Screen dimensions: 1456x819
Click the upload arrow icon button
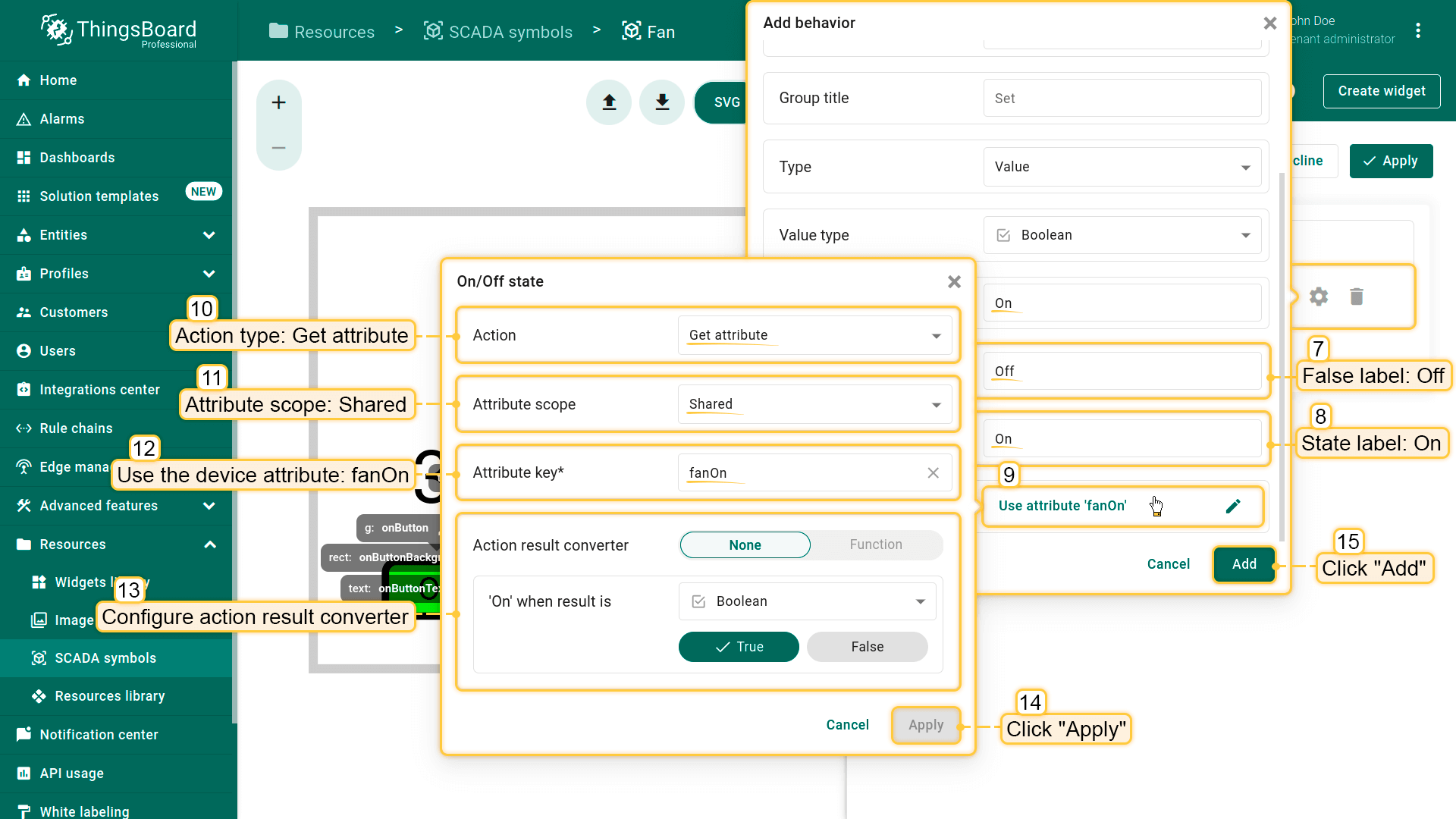click(609, 102)
